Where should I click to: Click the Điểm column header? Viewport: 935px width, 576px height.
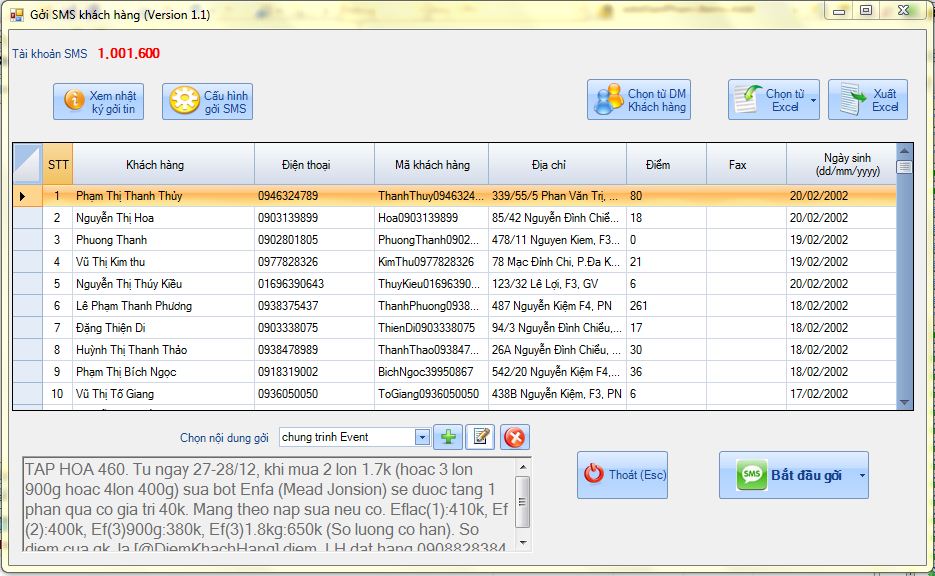coord(666,164)
